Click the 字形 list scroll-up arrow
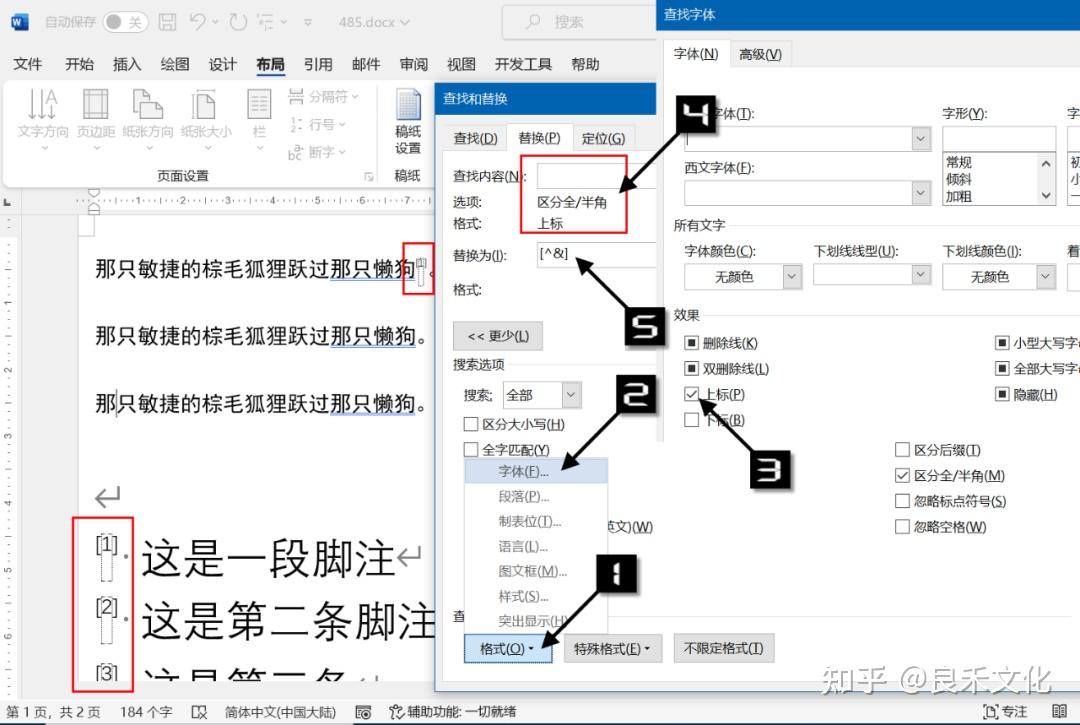 pos(1046,163)
